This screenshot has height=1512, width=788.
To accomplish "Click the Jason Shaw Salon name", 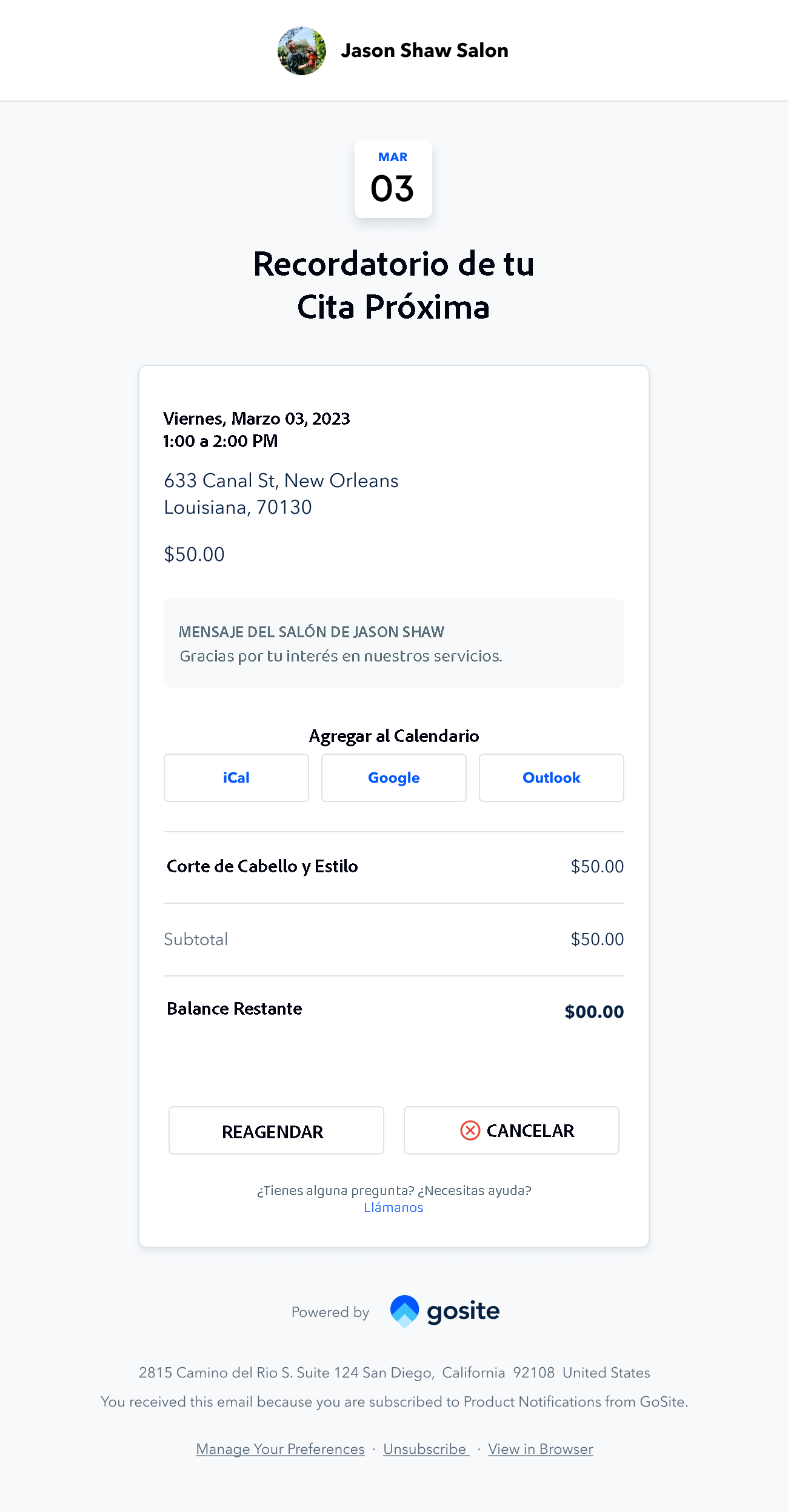I will [424, 50].
